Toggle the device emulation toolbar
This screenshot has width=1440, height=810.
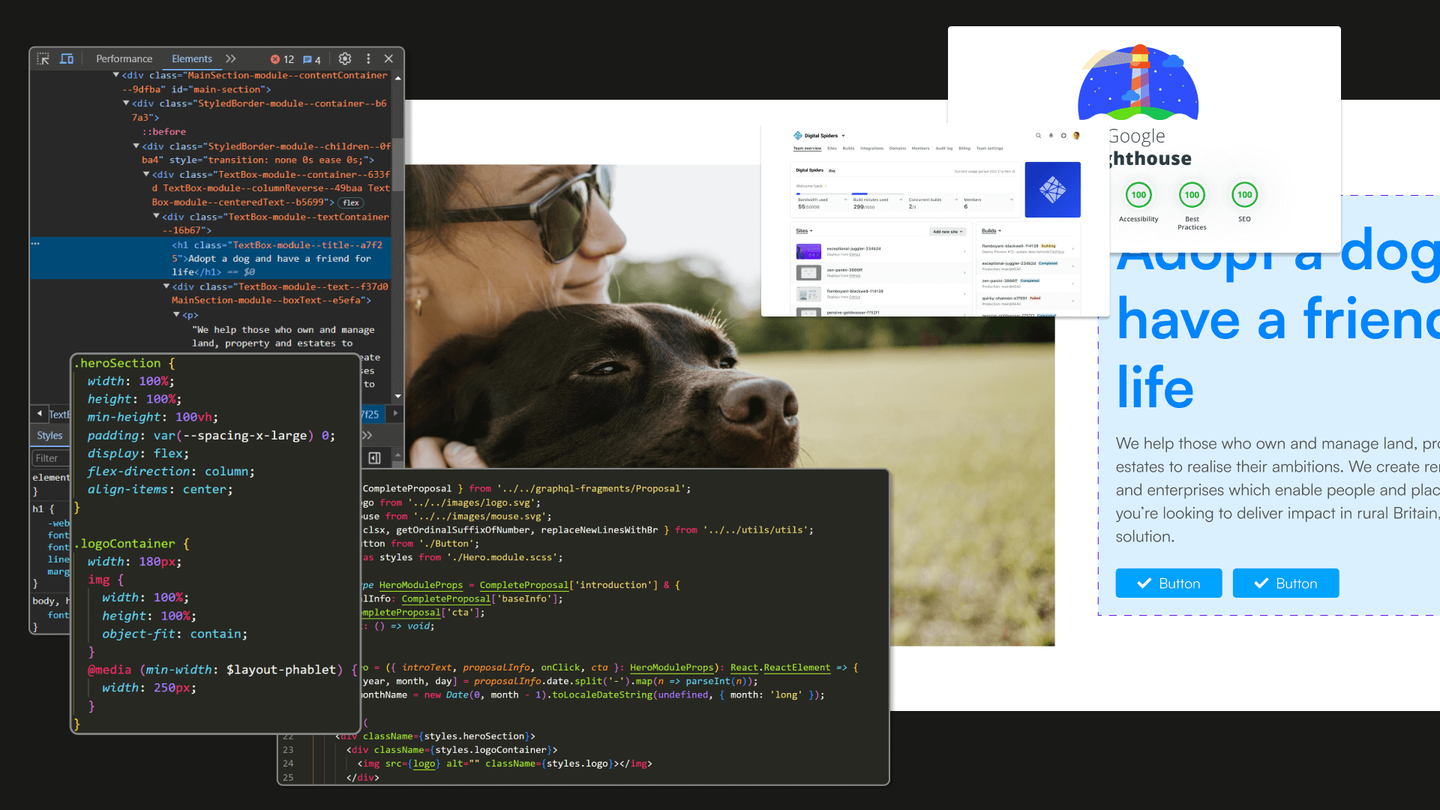[x=66, y=59]
